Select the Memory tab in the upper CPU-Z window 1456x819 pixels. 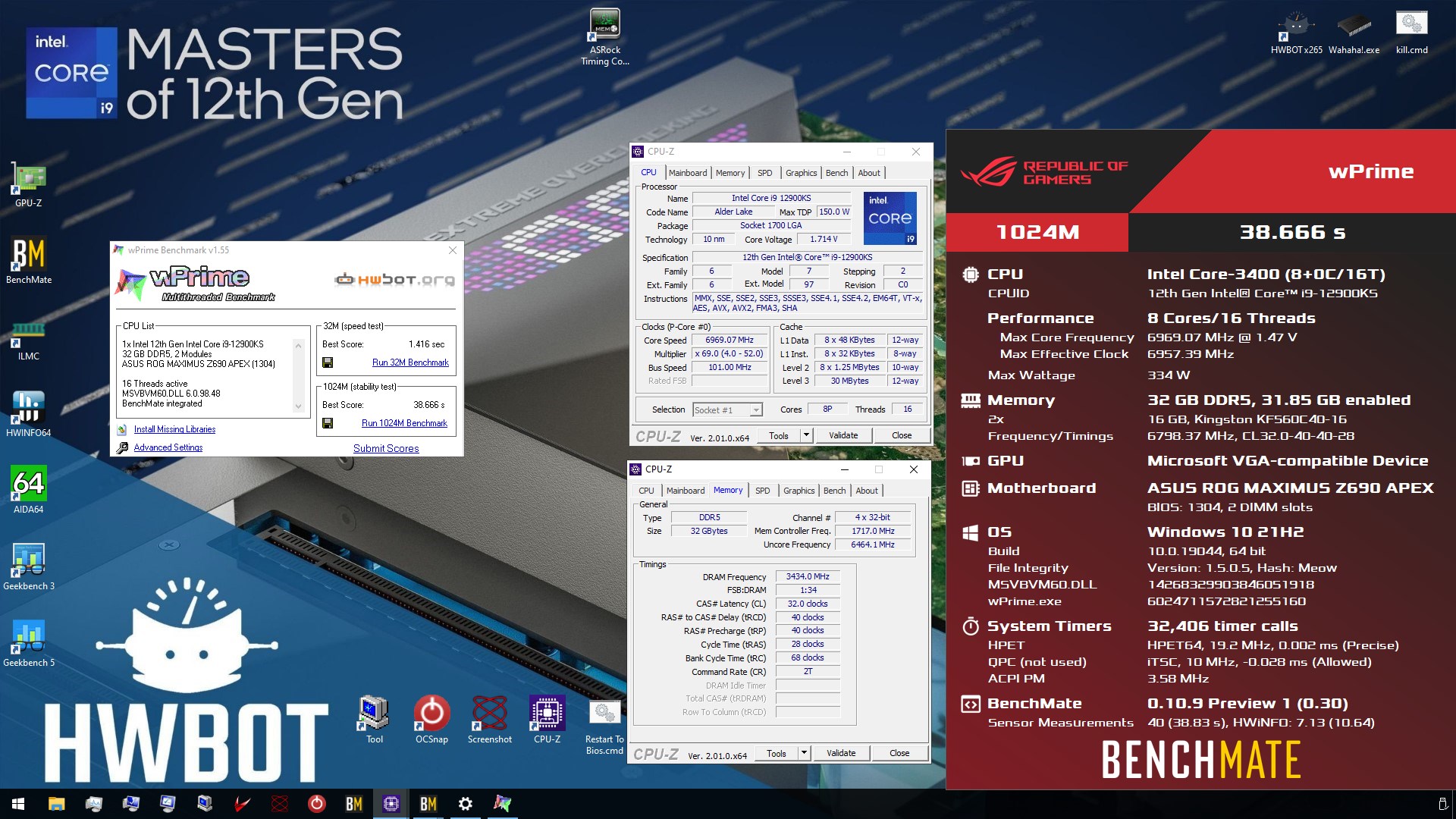pos(730,173)
